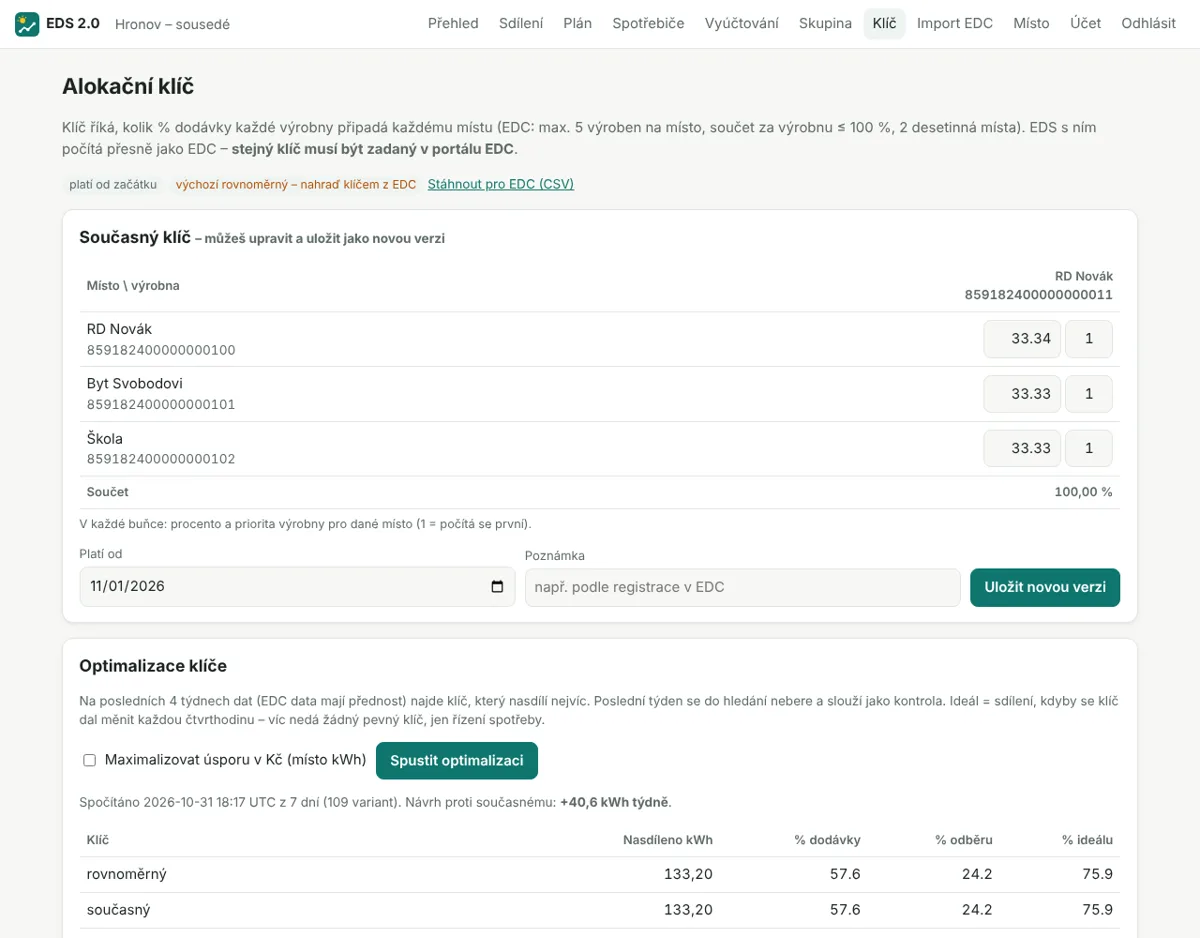Click the '% odběru' column header

click(x=964, y=840)
